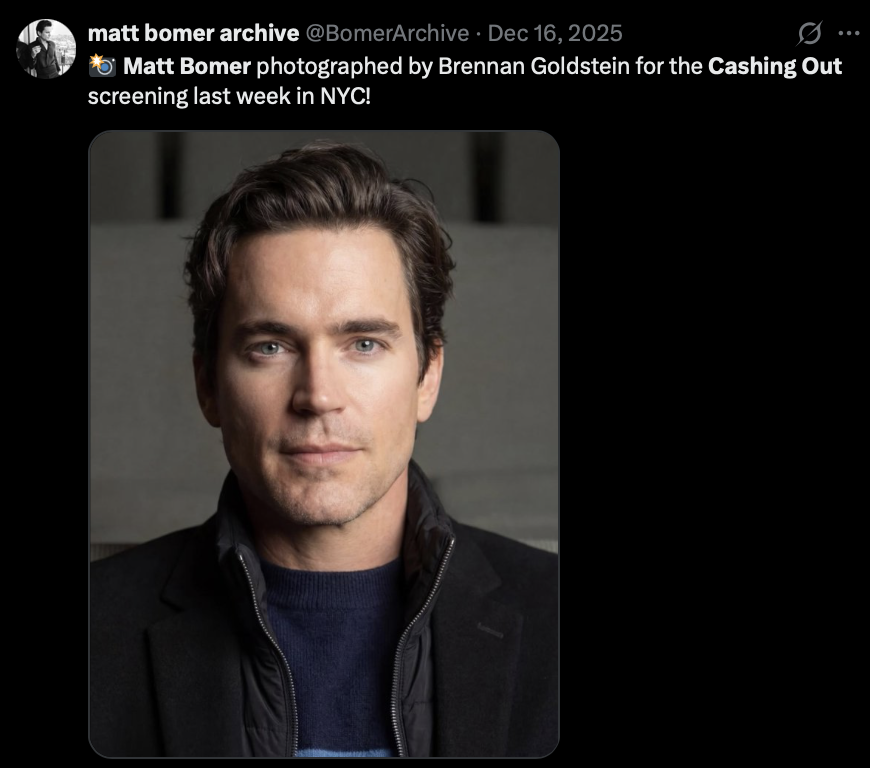870x768 pixels.
Task: Open the three-dot More options menu
Action: coord(848,33)
